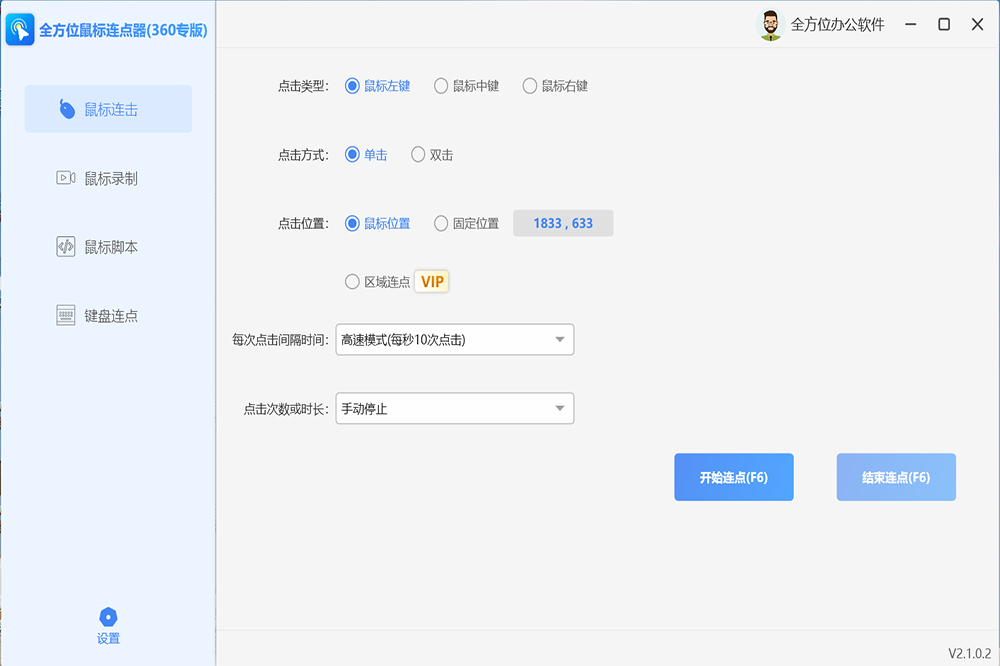Select the 鼠标右键 radio option
Image resolution: width=1000 pixels, height=666 pixels.
pyautogui.click(x=555, y=86)
